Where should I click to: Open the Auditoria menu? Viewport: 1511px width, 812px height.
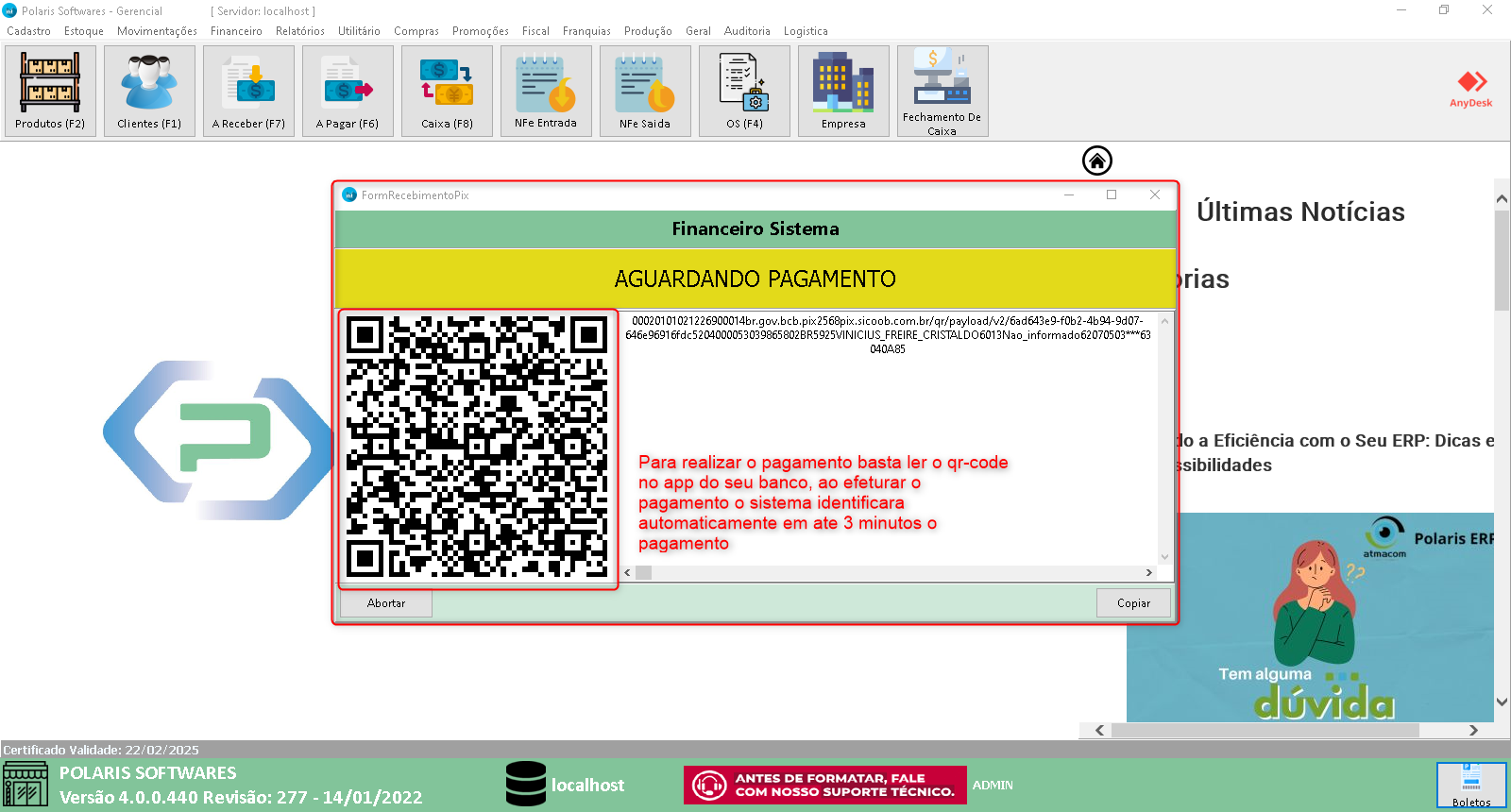coord(747,31)
